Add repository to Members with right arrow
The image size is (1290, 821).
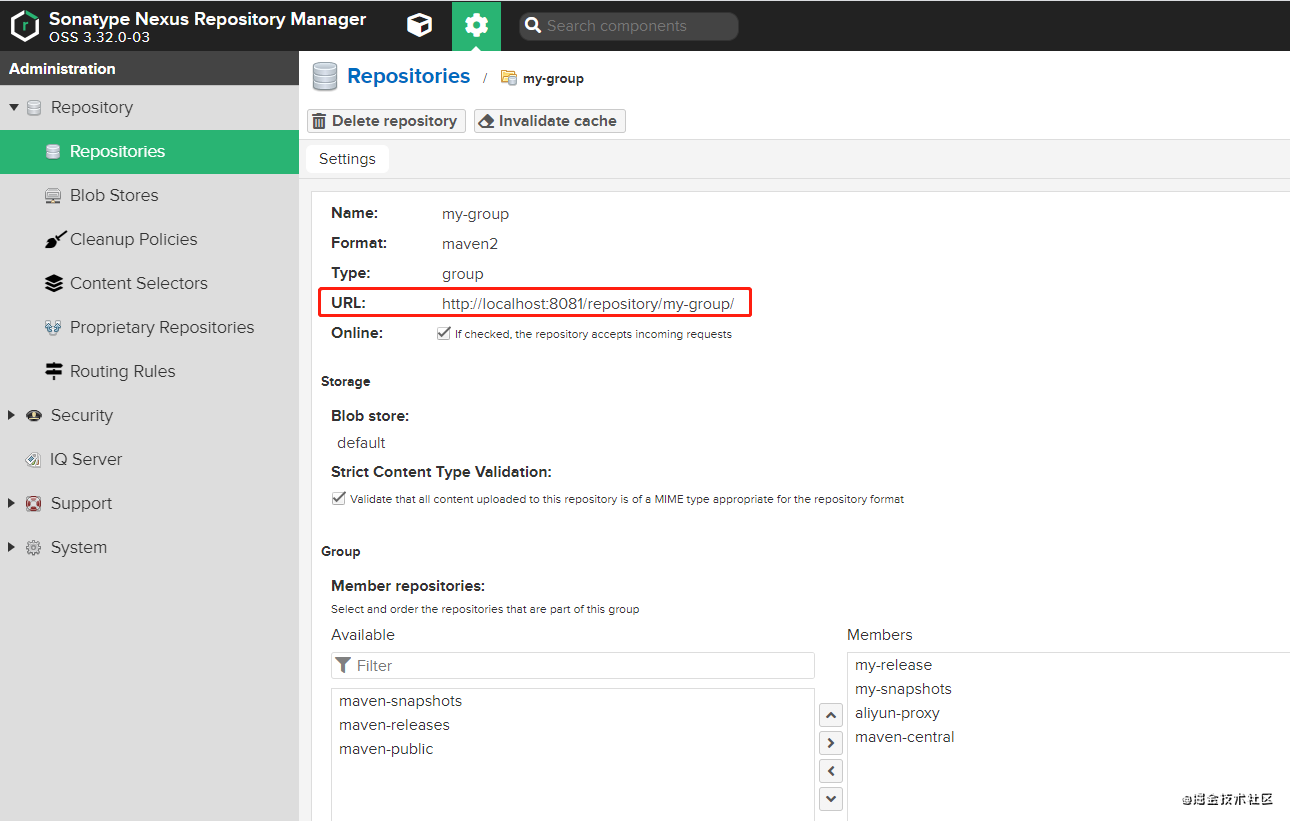coord(831,743)
